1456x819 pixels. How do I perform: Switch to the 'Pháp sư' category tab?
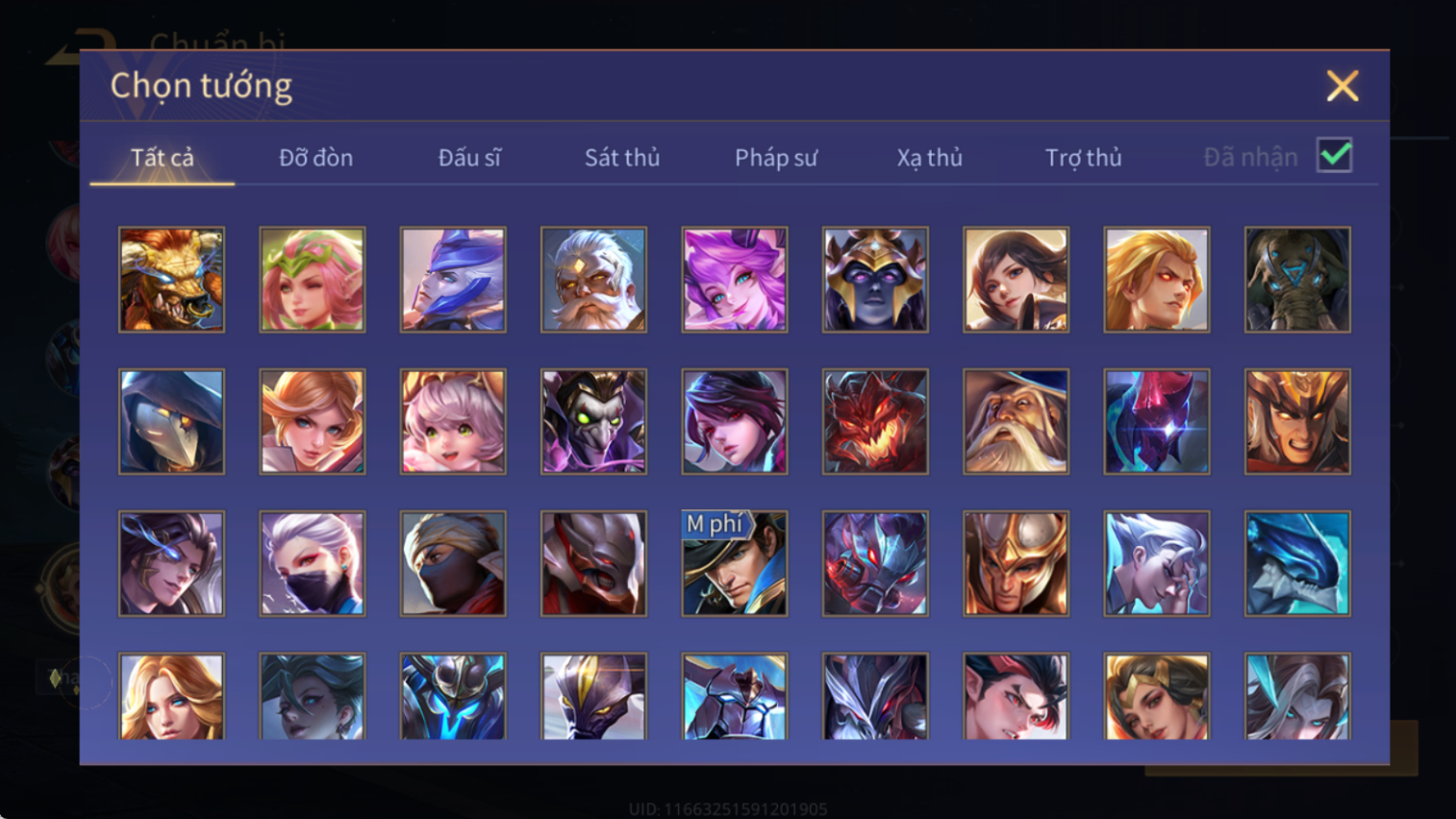[776, 158]
